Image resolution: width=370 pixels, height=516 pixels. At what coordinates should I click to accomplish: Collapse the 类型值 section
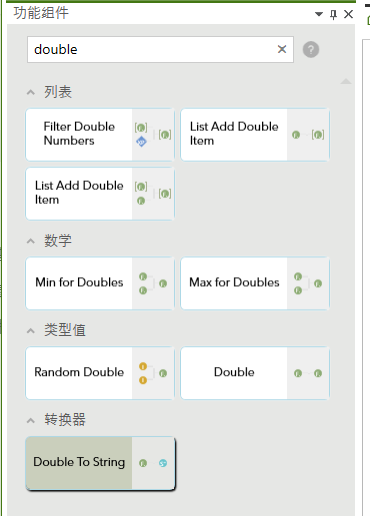click(x=31, y=331)
